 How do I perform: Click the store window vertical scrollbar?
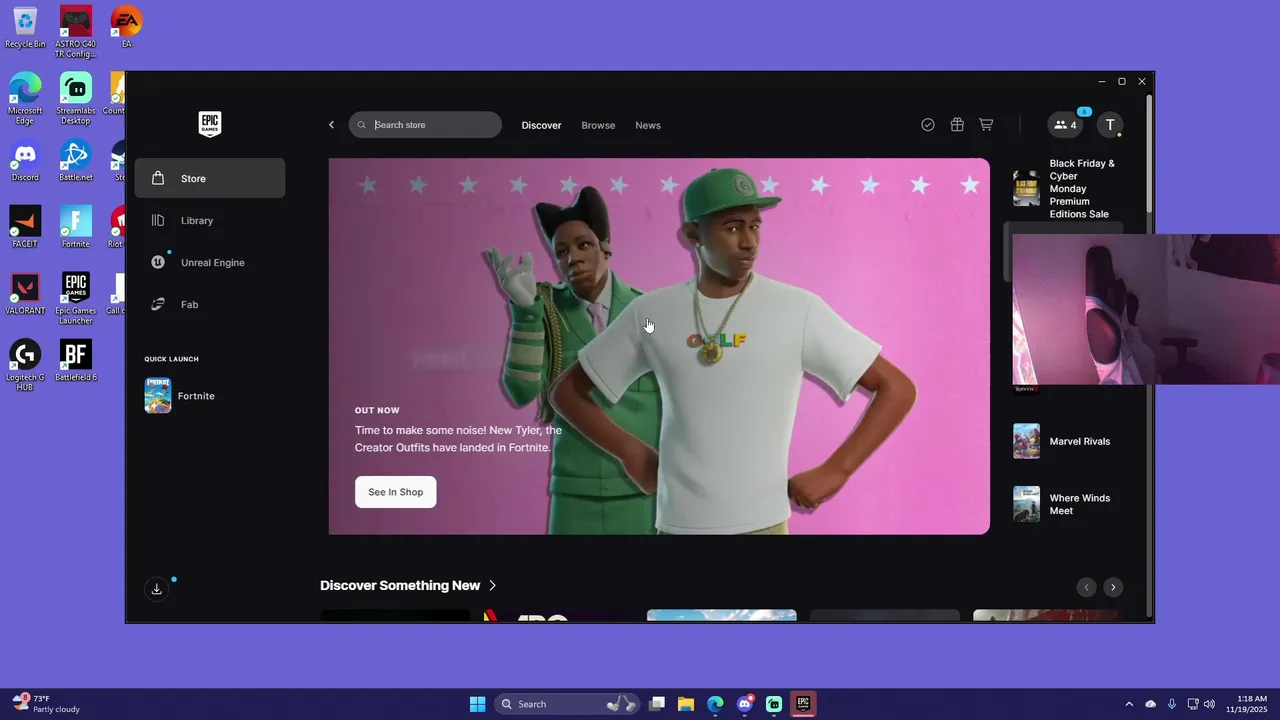[x=1150, y=154]
